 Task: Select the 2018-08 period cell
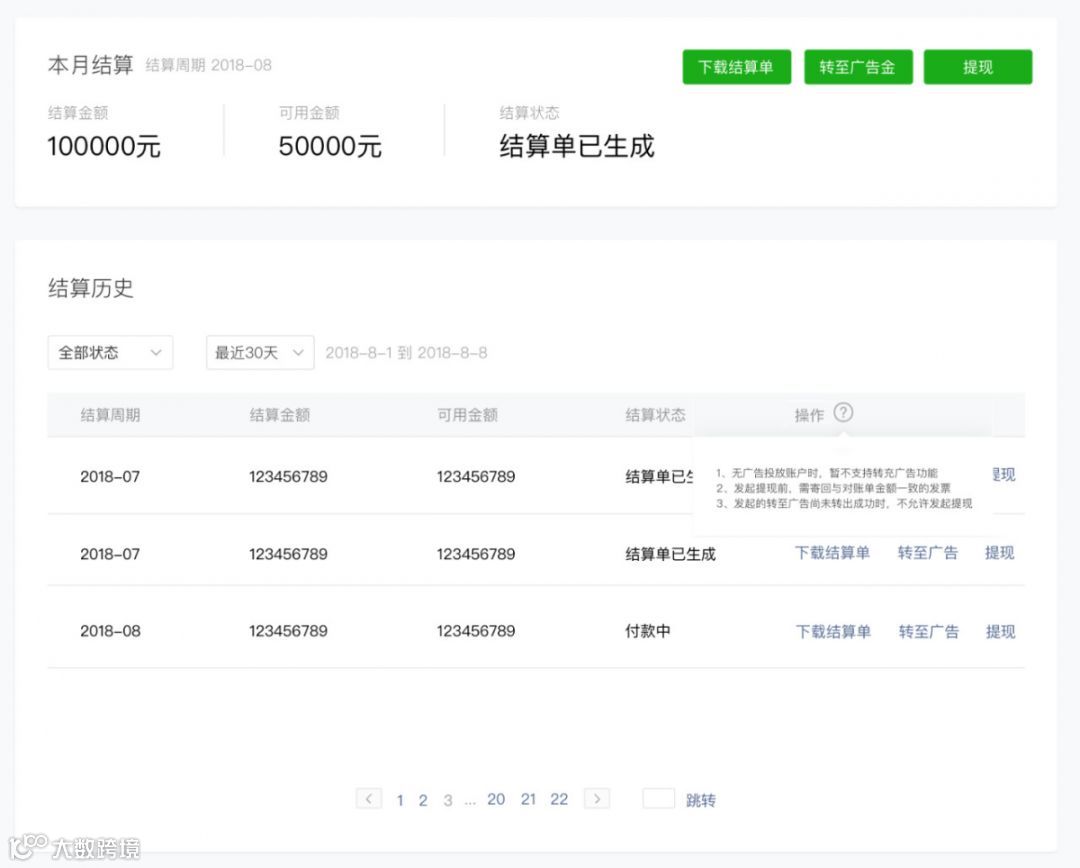[110, 631]
